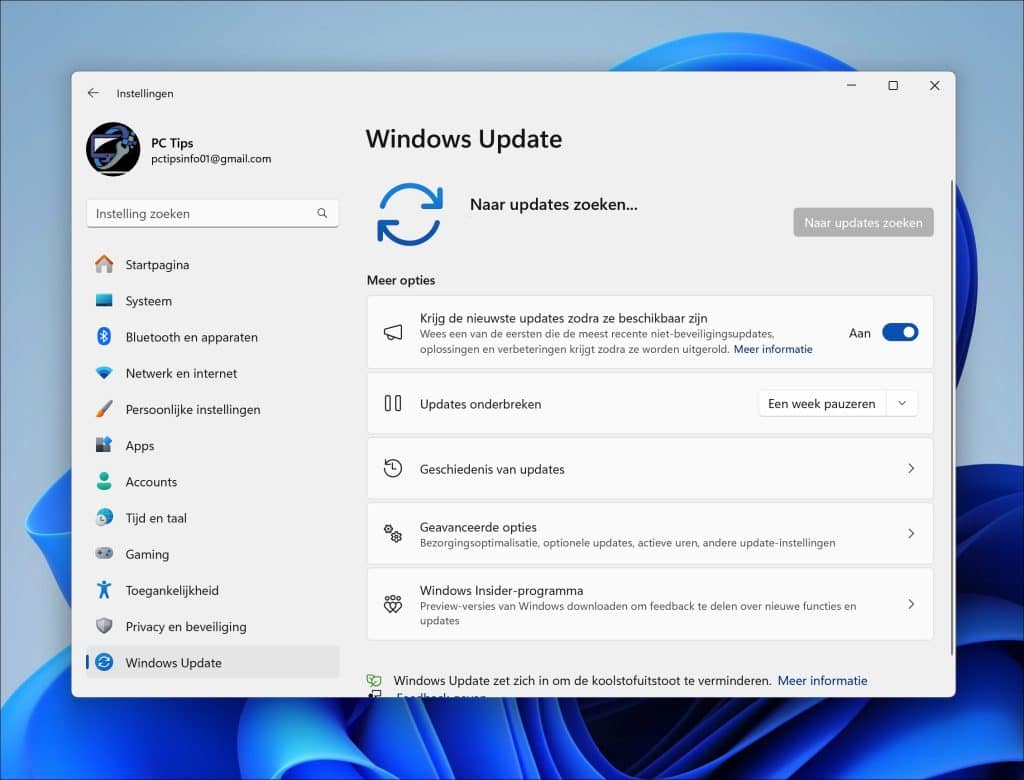Go to Systeem settings label
1024x780 pixels.
[x=149, y=301]
